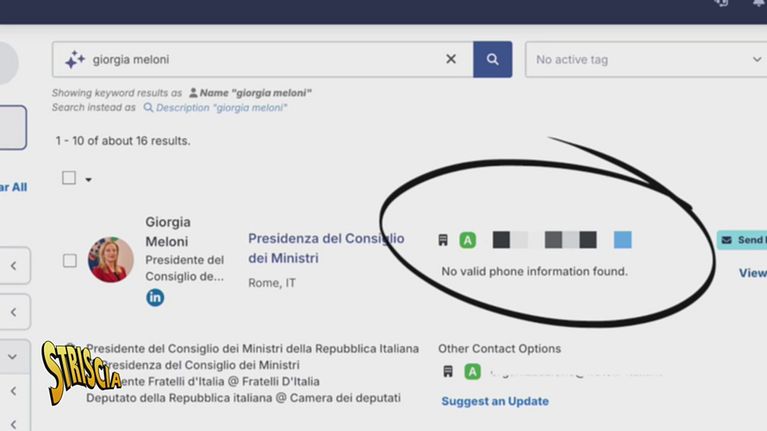Open Presidenza del Consiglio dei Ministri link

(x=326, y=248)
